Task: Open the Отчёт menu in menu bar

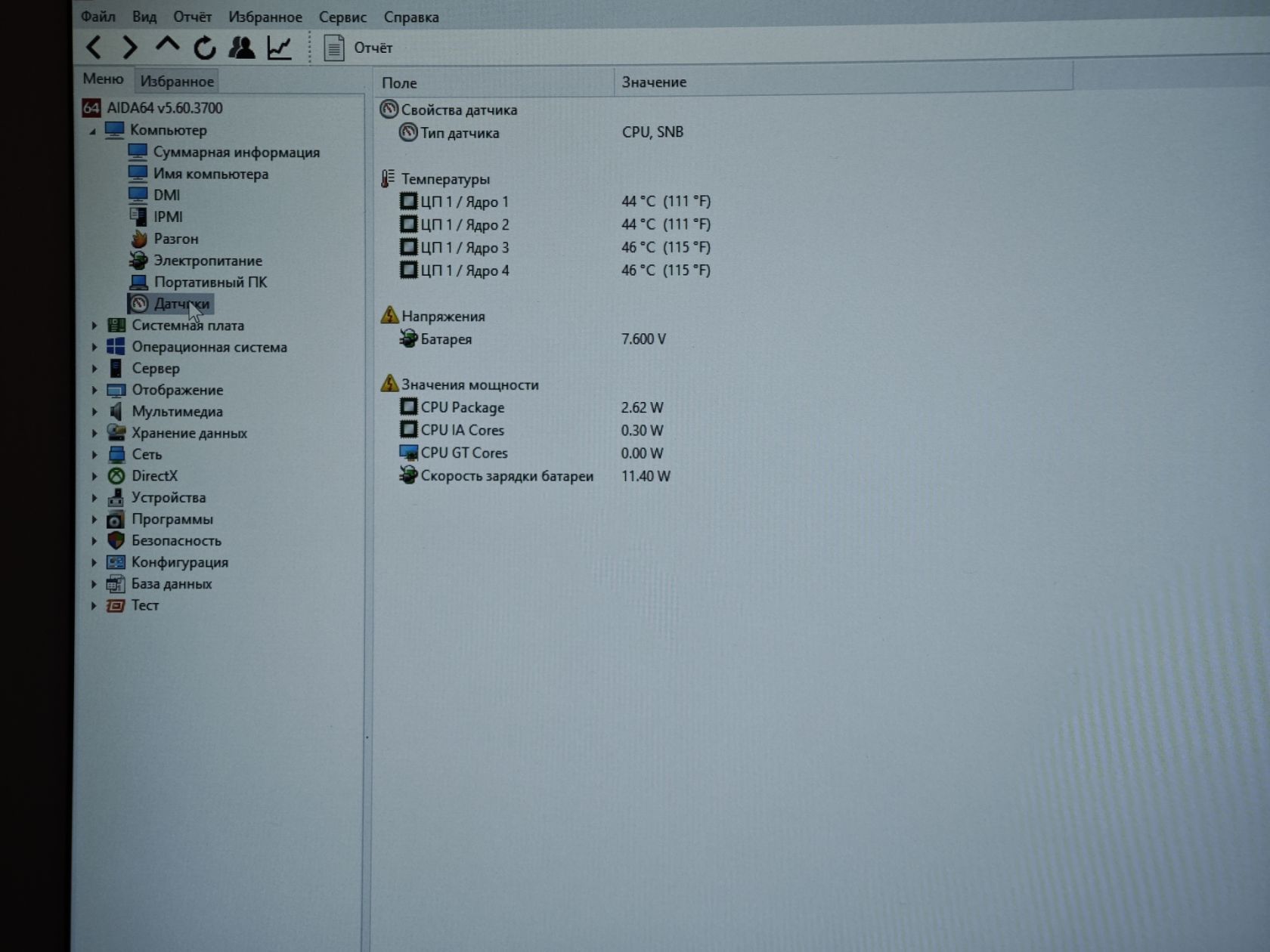Action: pyautogui.click(x=192, y=16)
